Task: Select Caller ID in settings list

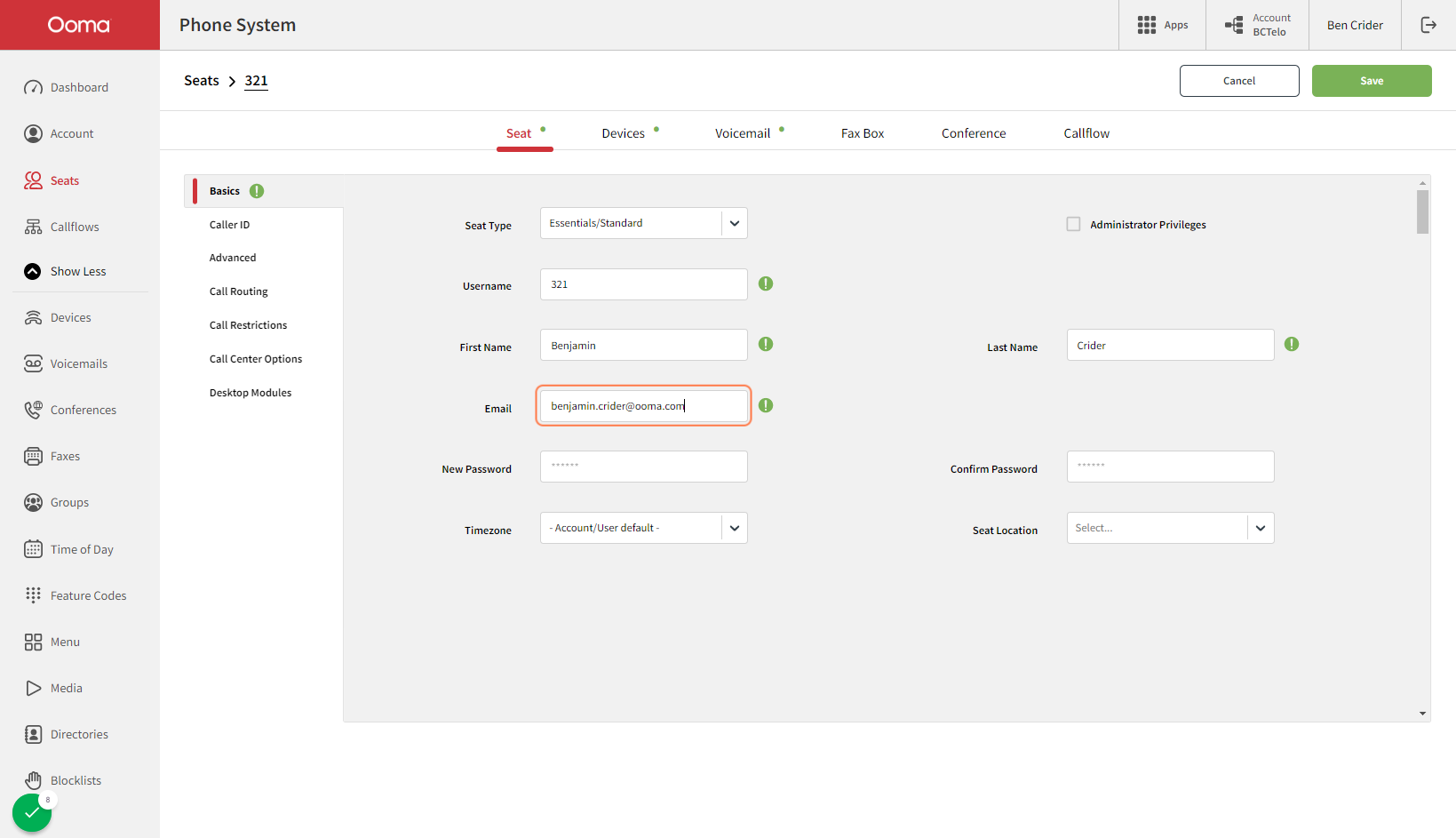Action: [230, 225]
